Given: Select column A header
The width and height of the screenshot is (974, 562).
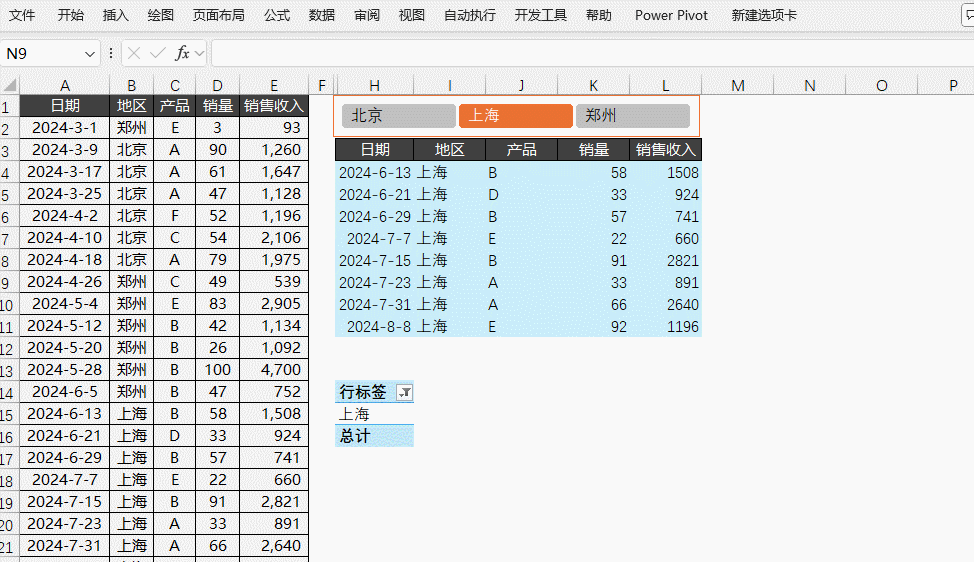Looking at the screenshot, I should click(x=65, y=85).
